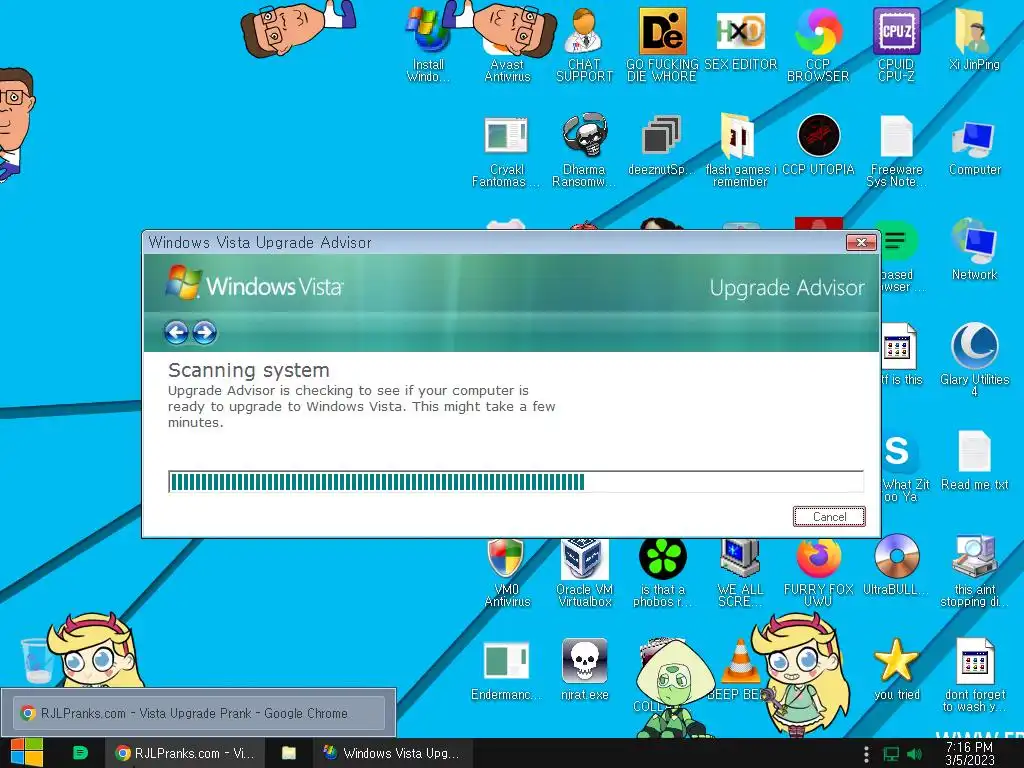Open the you tried star icon
Image resolution: width=1024 pixels, height=768 pixels.
pos(896,671)
